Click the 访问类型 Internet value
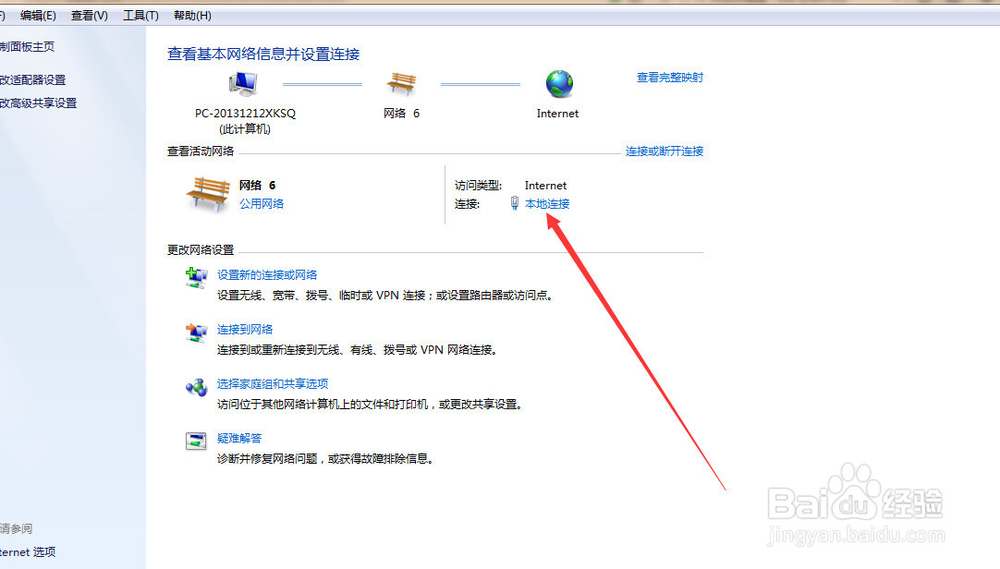 (545, 186)
